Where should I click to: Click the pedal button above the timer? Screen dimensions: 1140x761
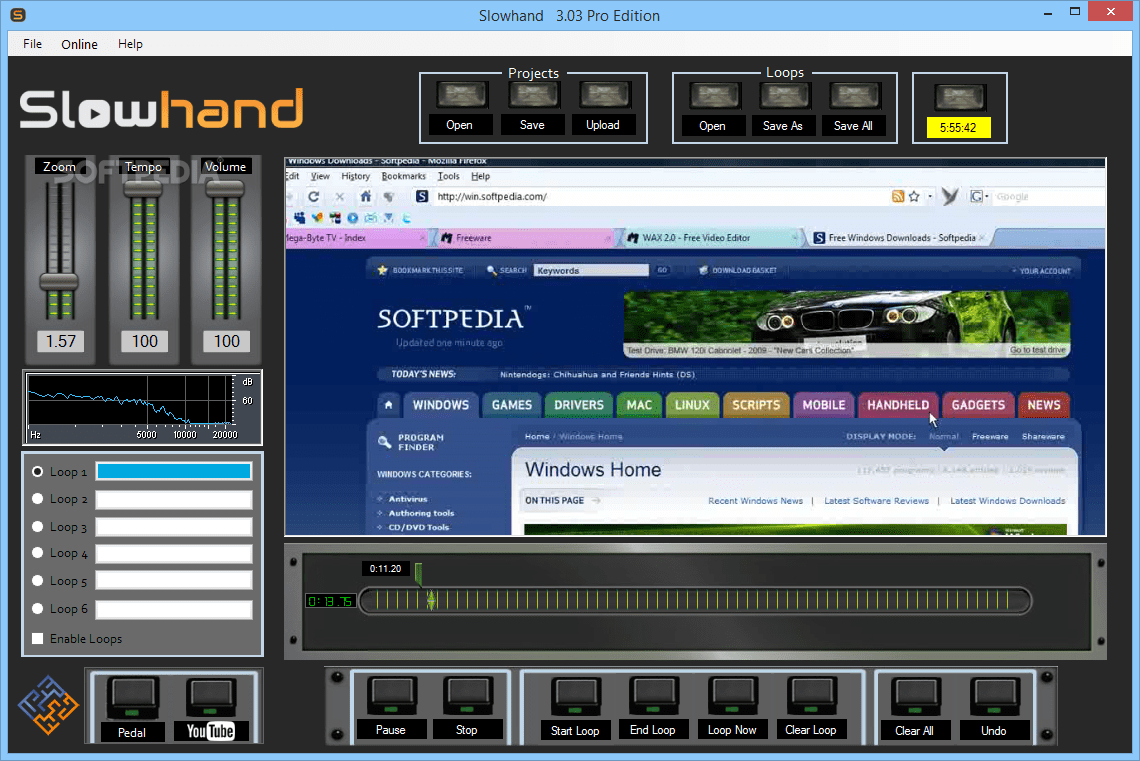point(960,97)
